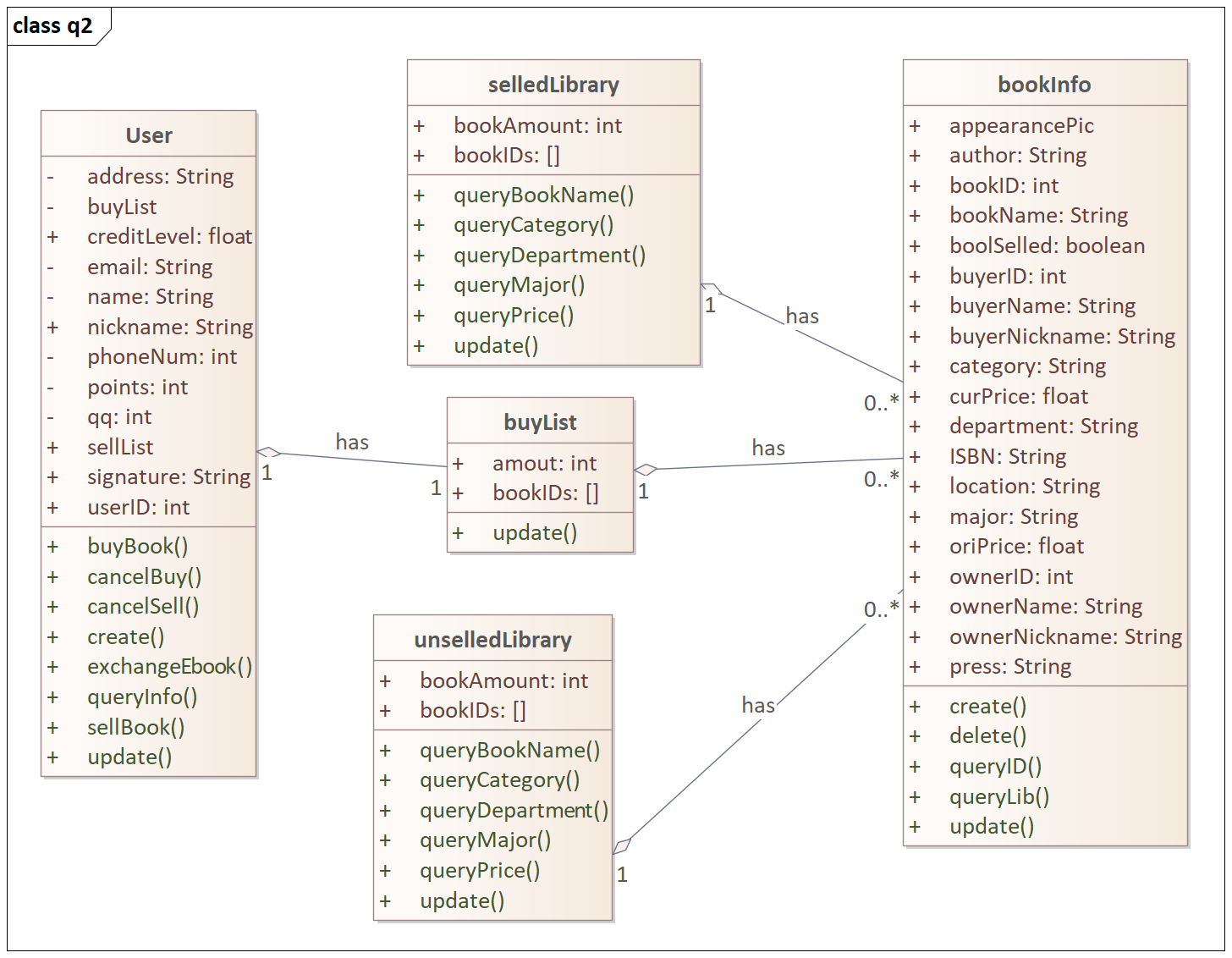Select queryPrice() in selledLibrary
This screenshot has width=1232, height=958.
click(514, 315)
